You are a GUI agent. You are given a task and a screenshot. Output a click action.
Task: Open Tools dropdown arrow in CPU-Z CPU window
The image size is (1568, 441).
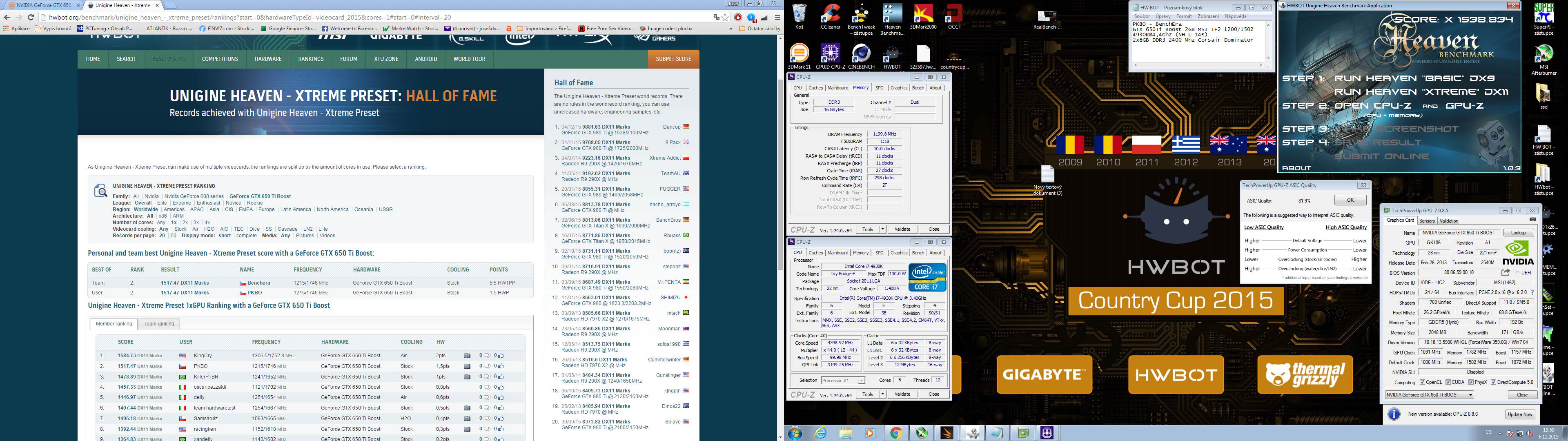coord(882,394)
